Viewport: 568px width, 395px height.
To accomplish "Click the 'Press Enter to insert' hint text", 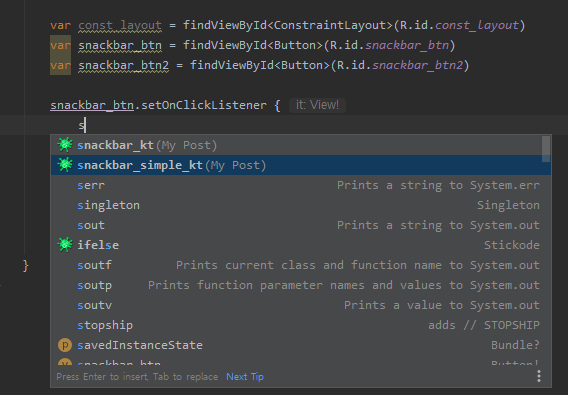I will pos(137,377).
